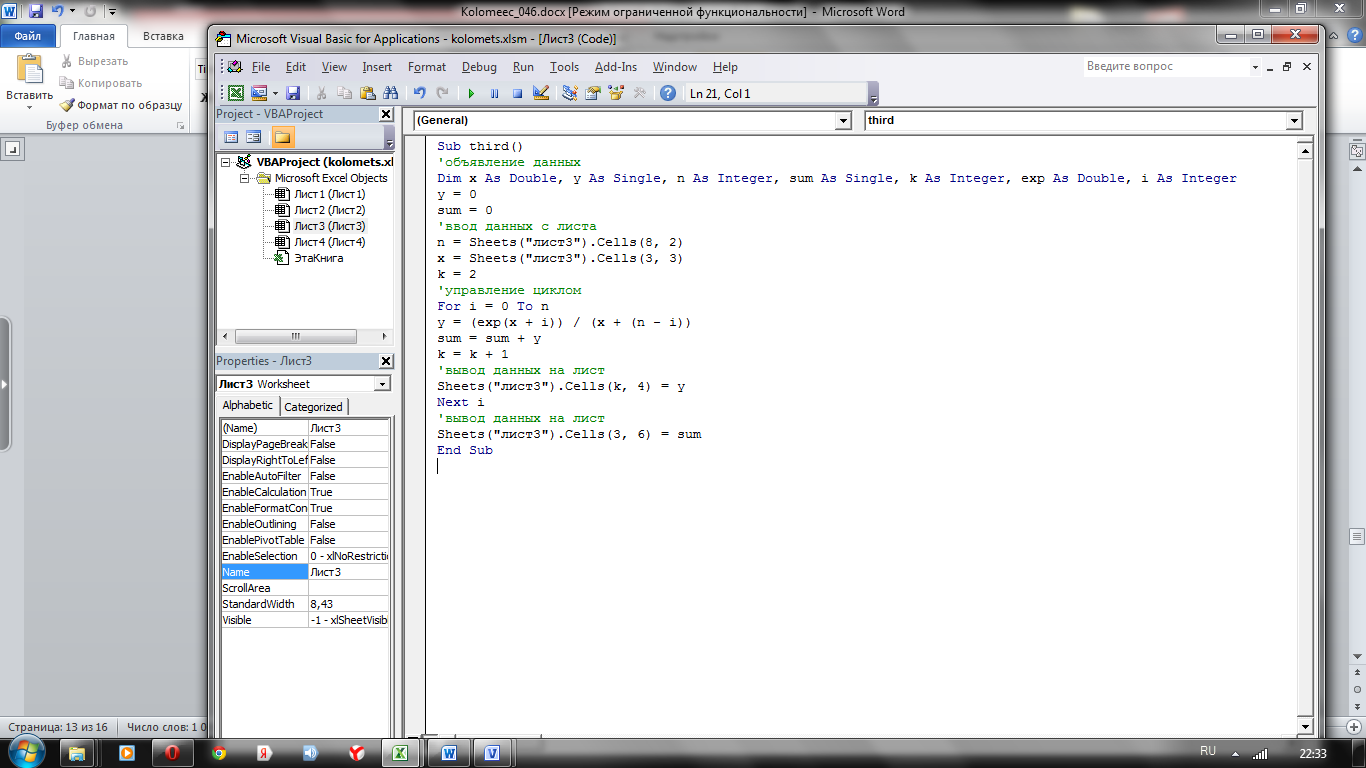Open the Opera taskbar icon
1366x768 pixels.
[172, 752]
